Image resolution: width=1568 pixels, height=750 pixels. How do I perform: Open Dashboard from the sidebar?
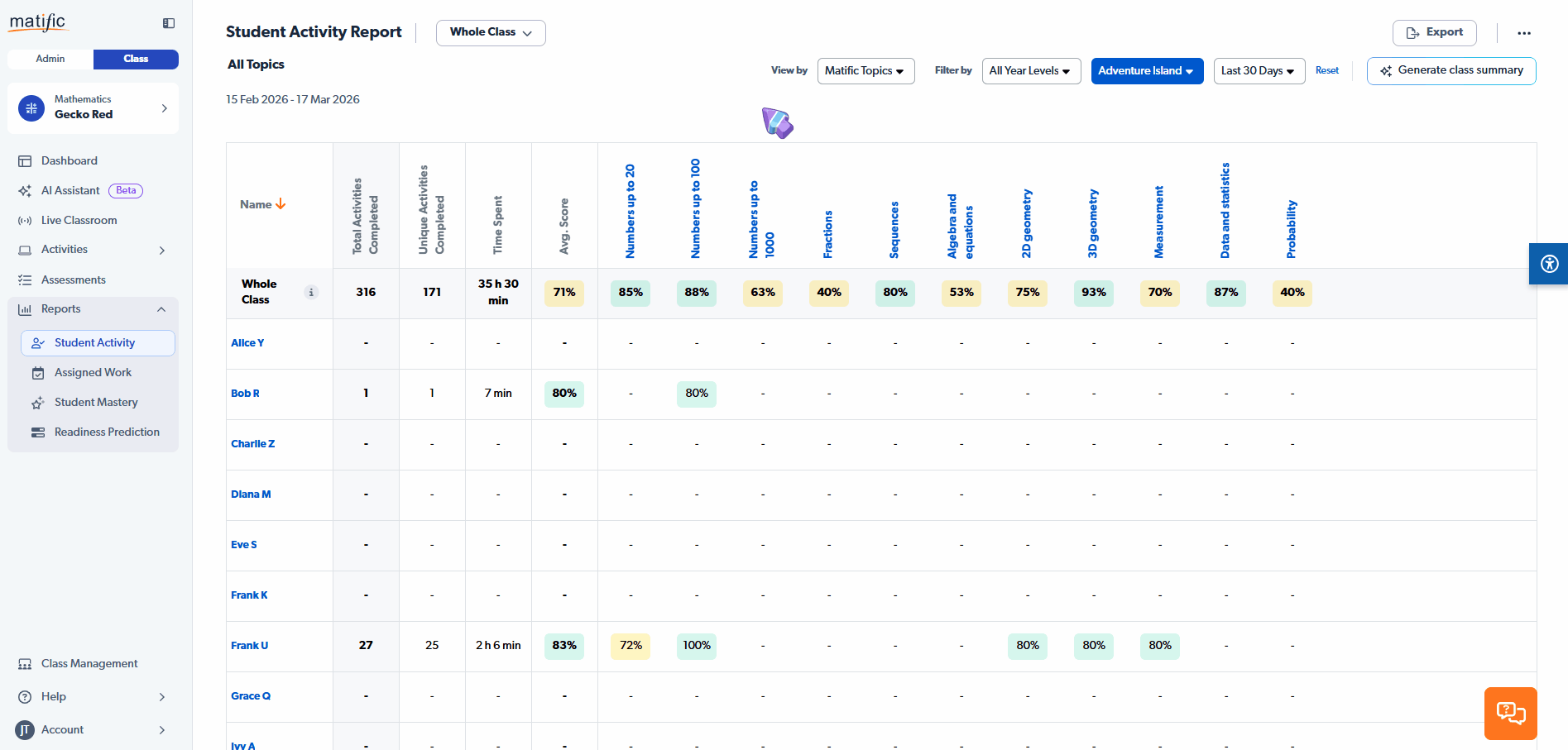coord(70,160)
